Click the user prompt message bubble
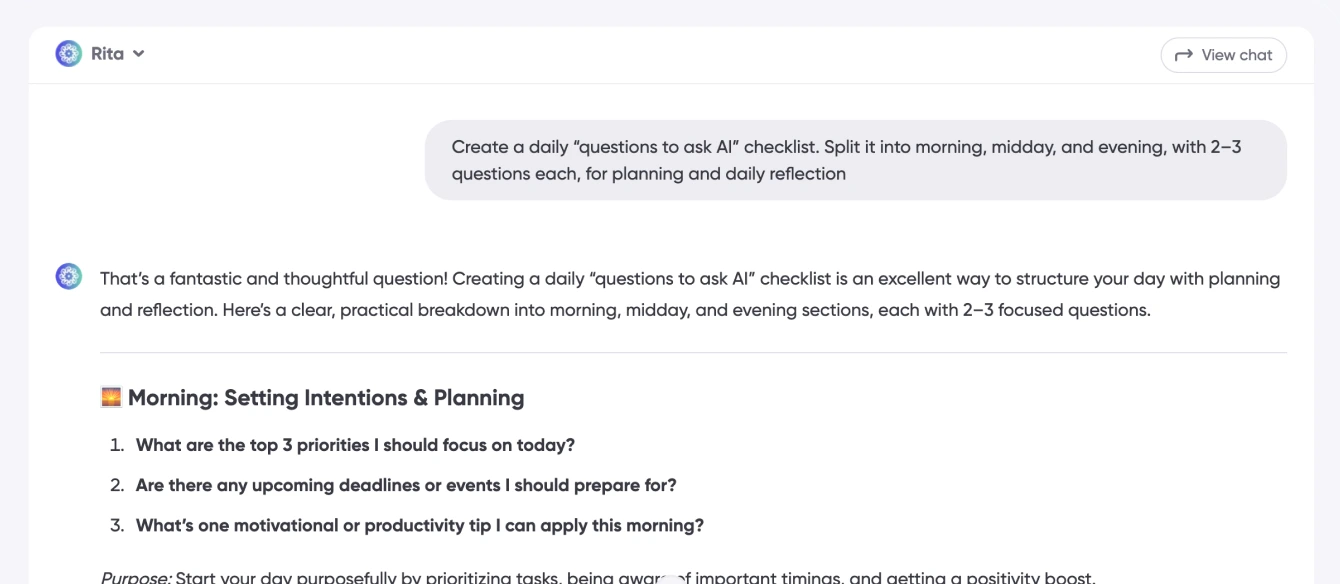Viewport: 1340px width, 584px height. (x=855, y=160)
